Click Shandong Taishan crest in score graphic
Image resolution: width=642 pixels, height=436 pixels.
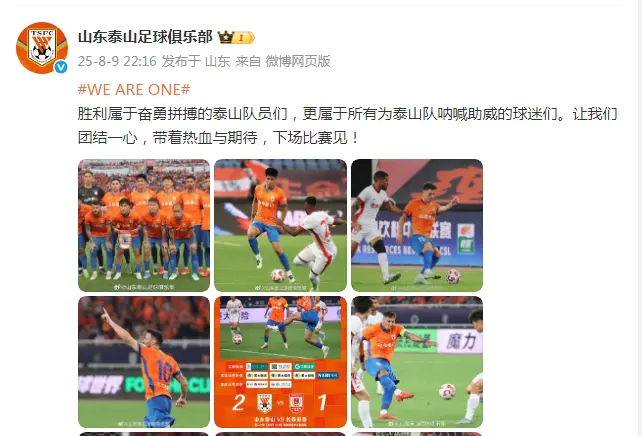264,403
